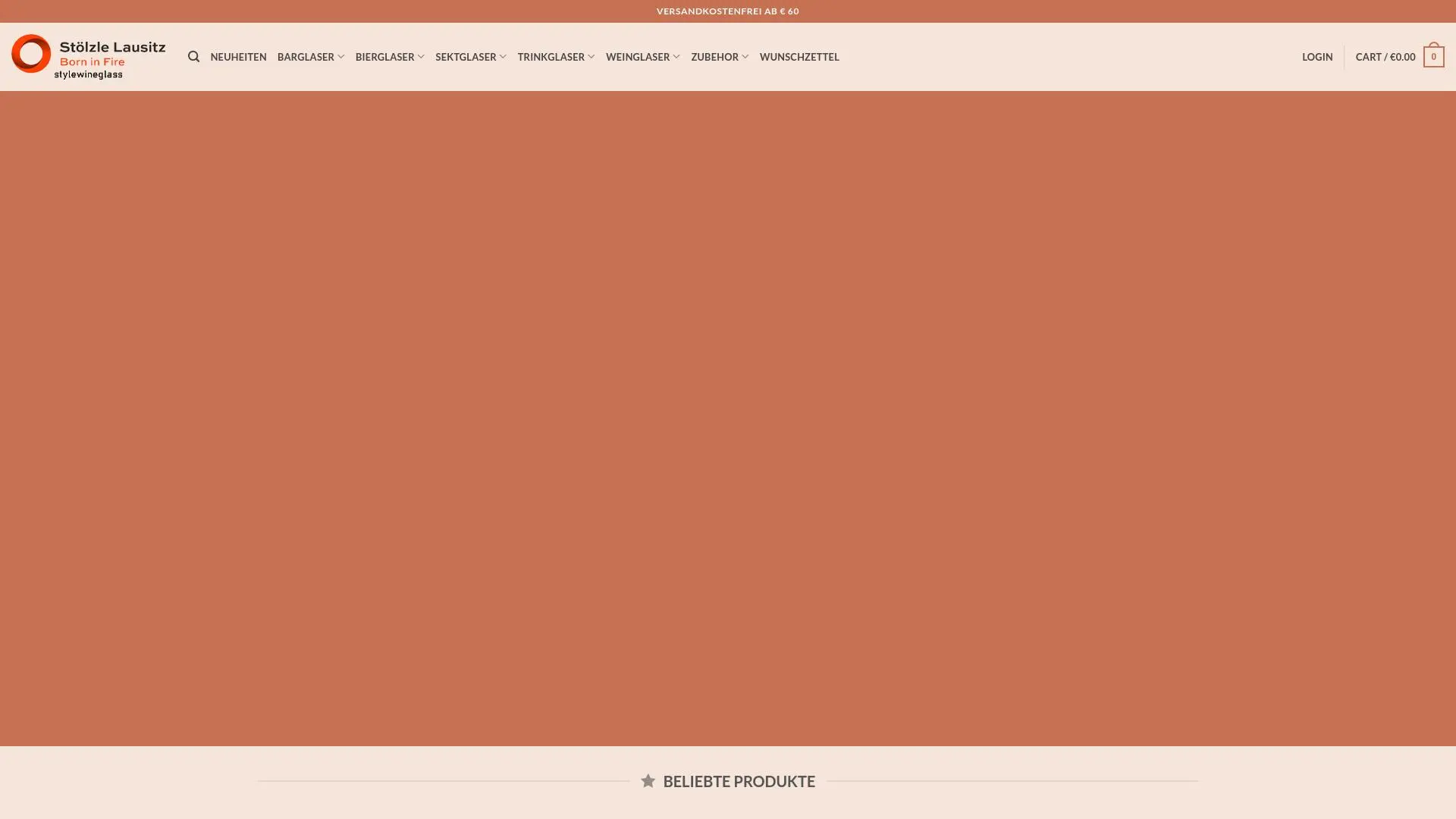Go to the Neuheiten menu item
Screen dimensions: 1456x819
238,57
